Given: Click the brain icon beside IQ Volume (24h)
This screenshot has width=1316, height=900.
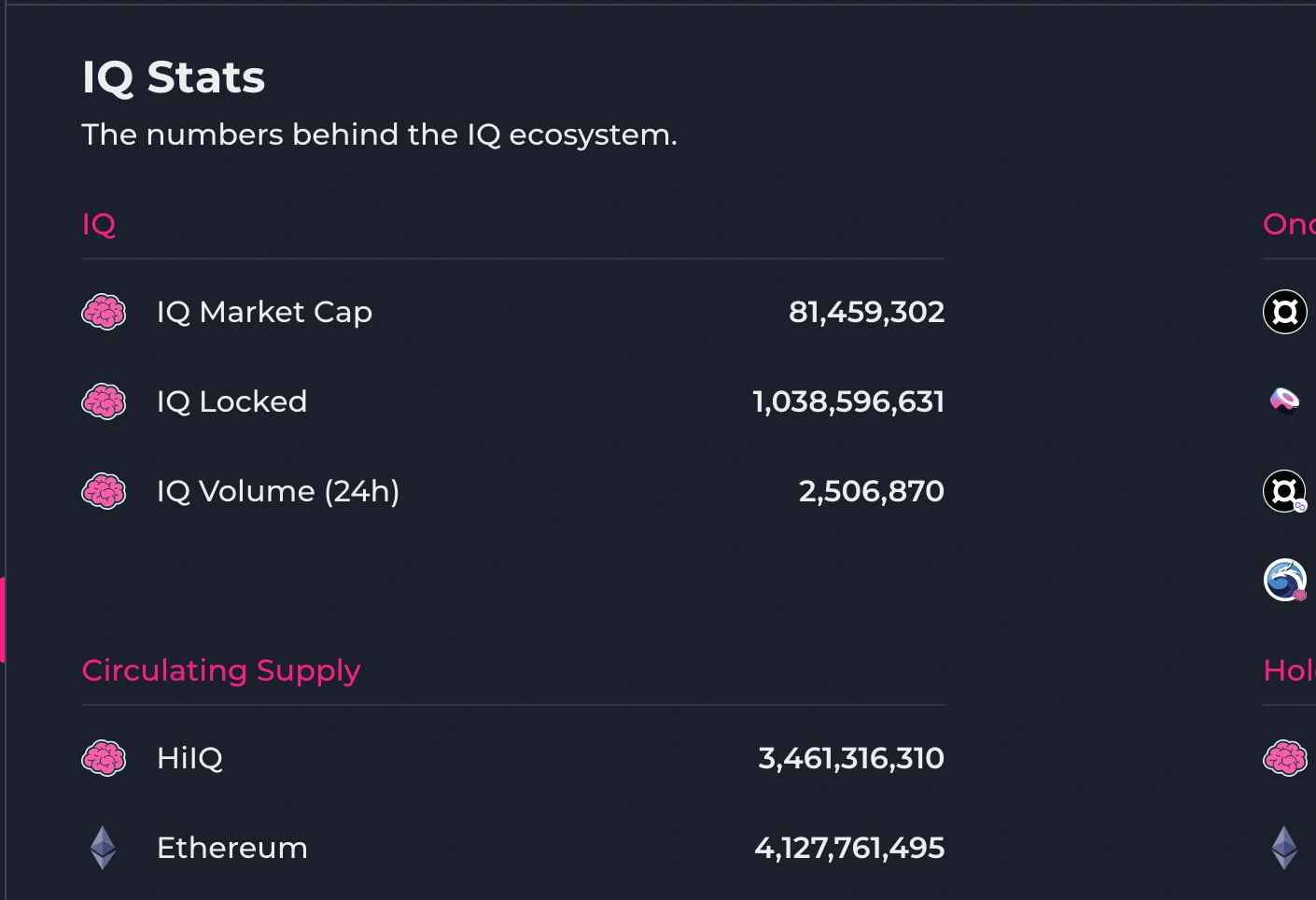Looking at the screenshot, I should 104,491.
